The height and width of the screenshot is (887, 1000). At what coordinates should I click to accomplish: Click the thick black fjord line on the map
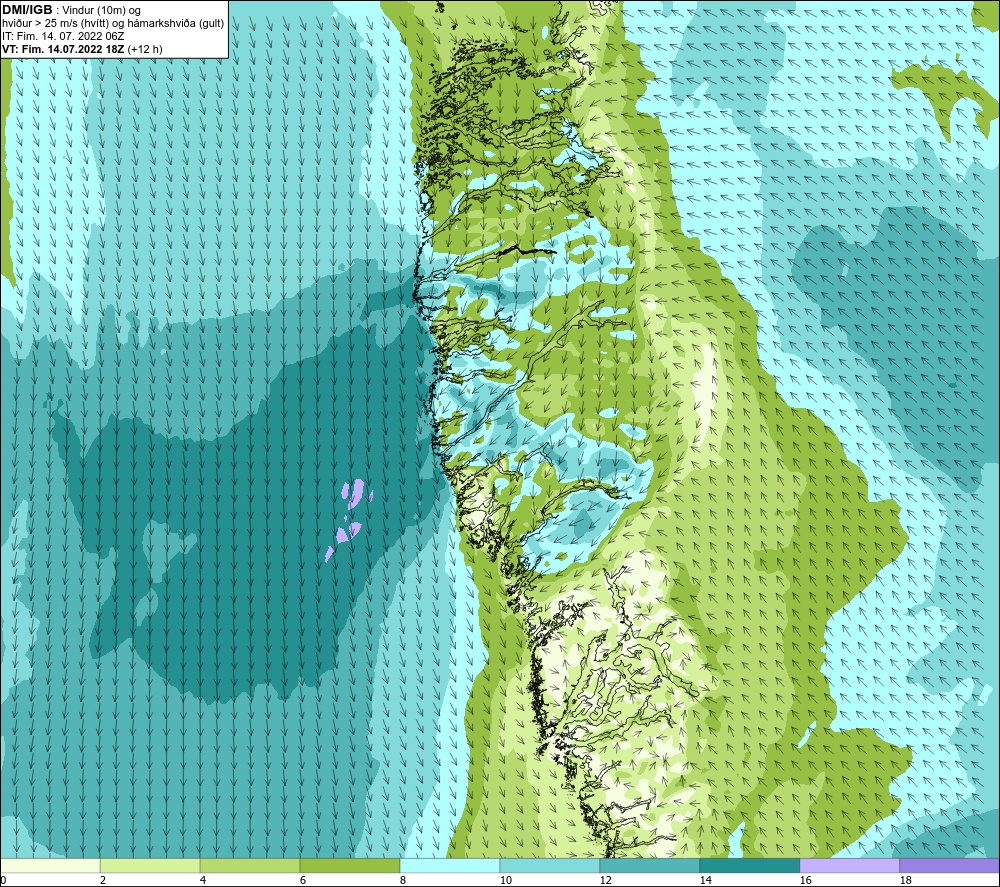[526, 251]
